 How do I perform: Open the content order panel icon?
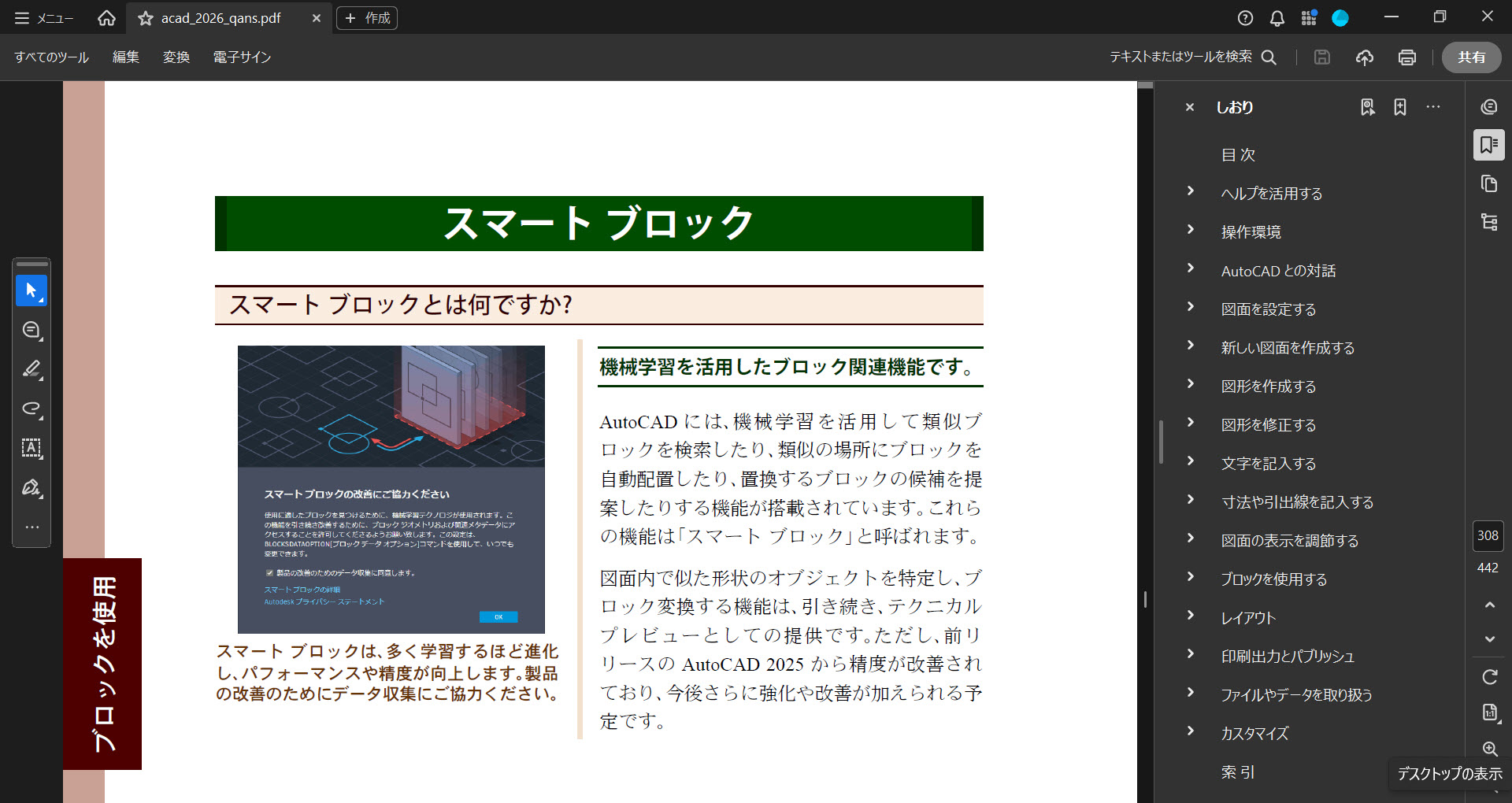pos(1488,223)
